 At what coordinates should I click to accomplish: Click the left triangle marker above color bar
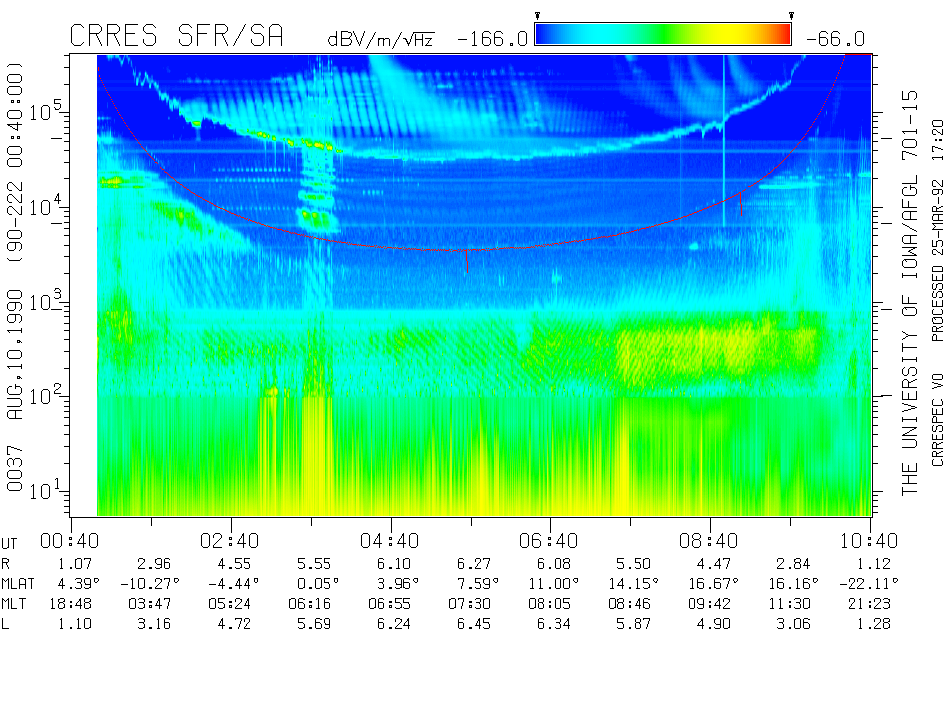click(x=538, y=16)
